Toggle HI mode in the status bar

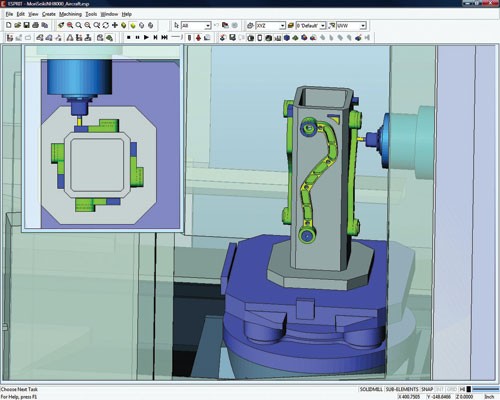point(462,389)
